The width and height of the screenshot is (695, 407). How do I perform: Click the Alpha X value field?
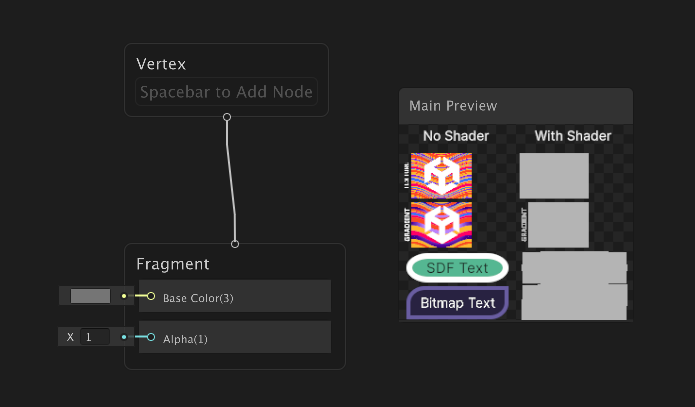tap(94, 338)
